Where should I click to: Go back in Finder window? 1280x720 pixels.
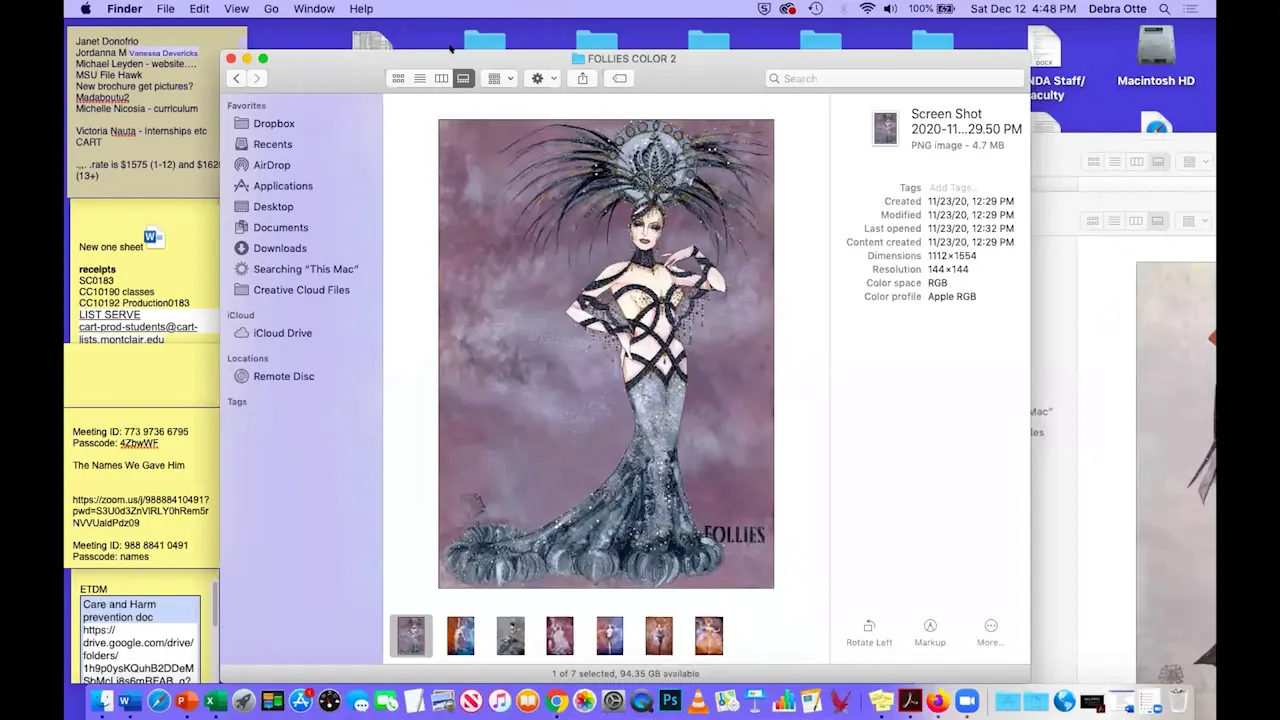(x=236, y=78)
